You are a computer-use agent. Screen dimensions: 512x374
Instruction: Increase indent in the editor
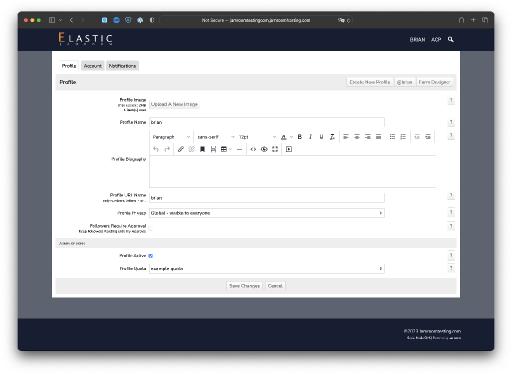(x=428, y=137)
